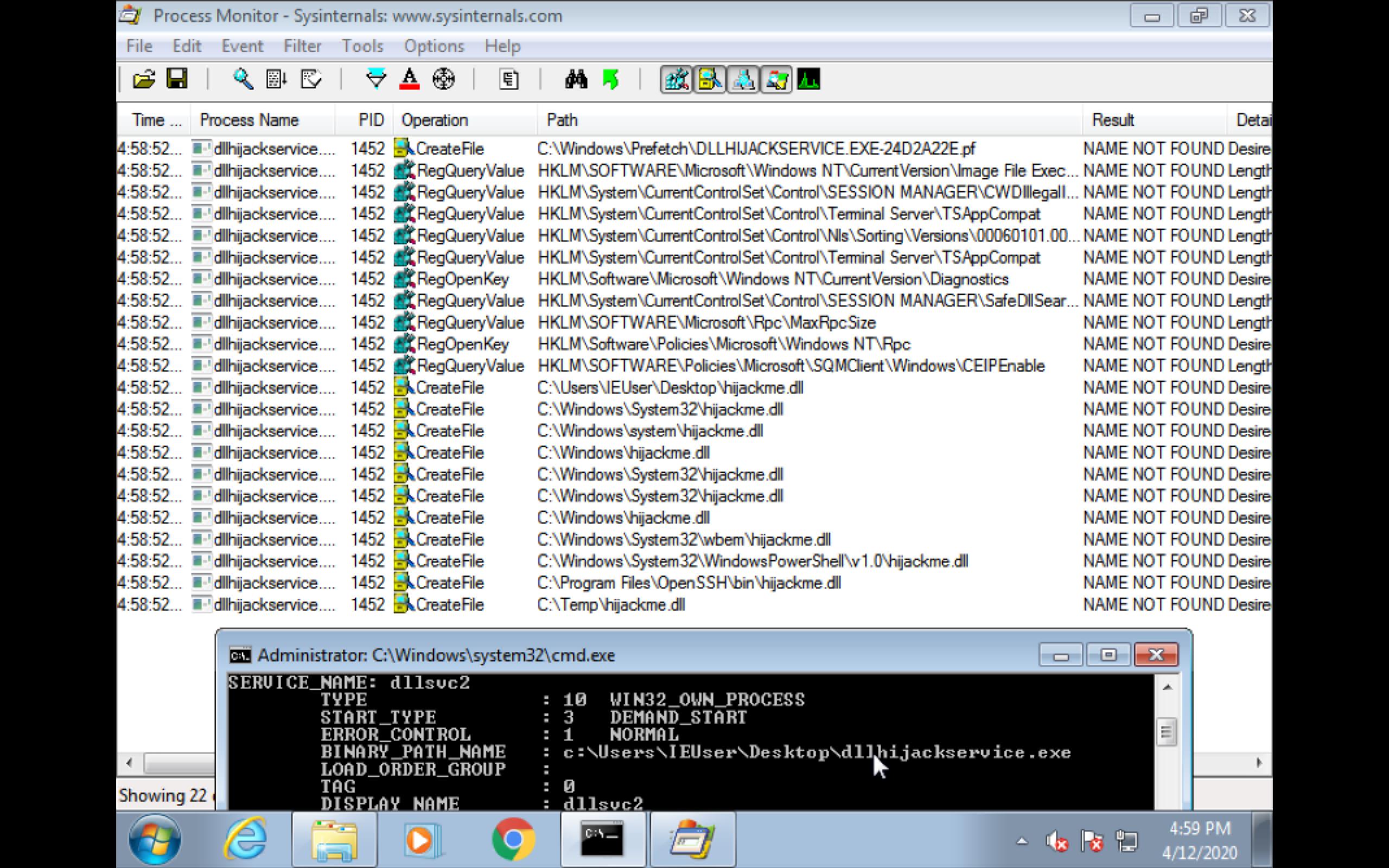1389x868 pixels.
Task: Launch Internet Explorer from the taskbar
Action: (245, 840)
